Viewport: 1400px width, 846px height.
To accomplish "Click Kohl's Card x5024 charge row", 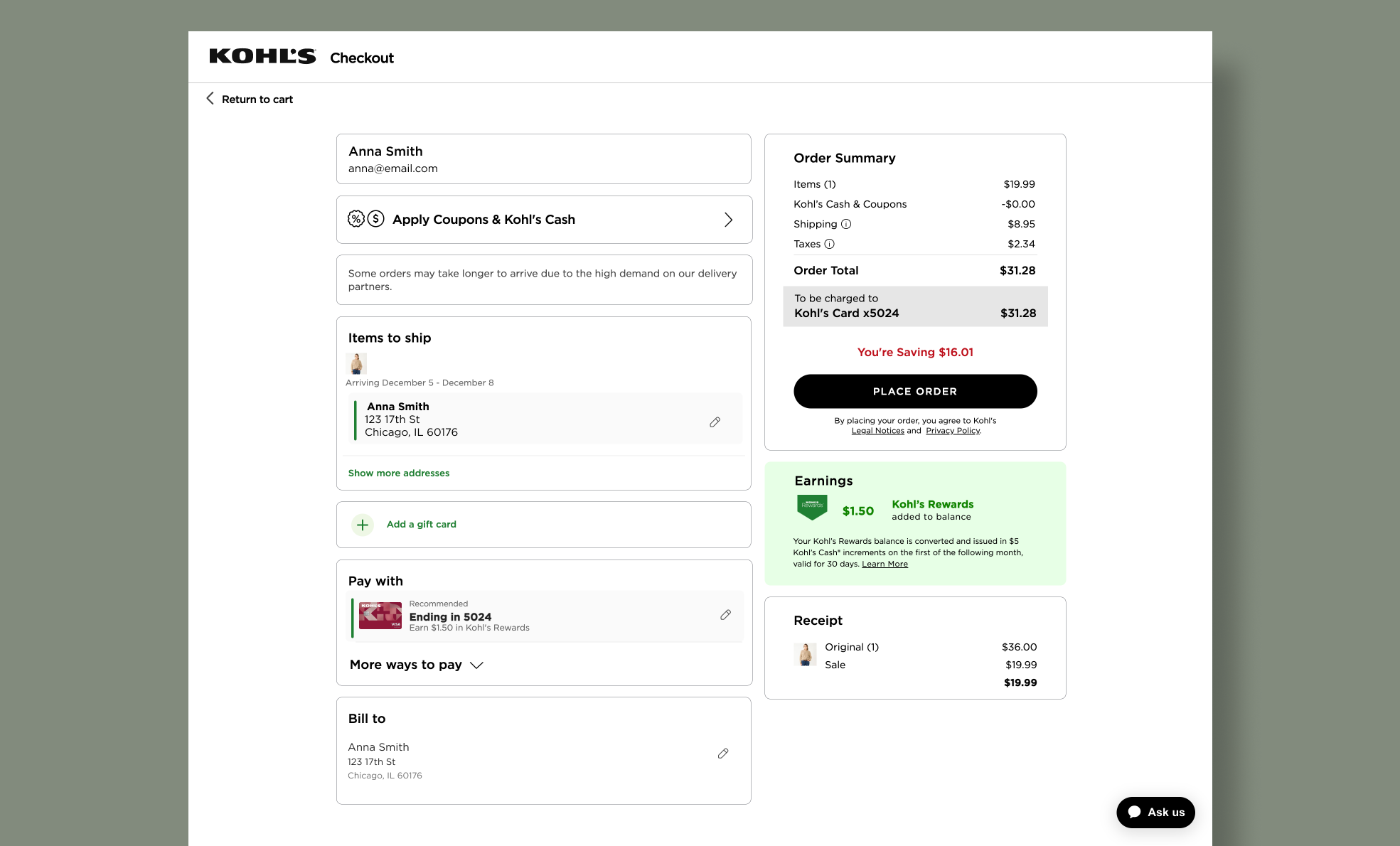I will (915, 306).
